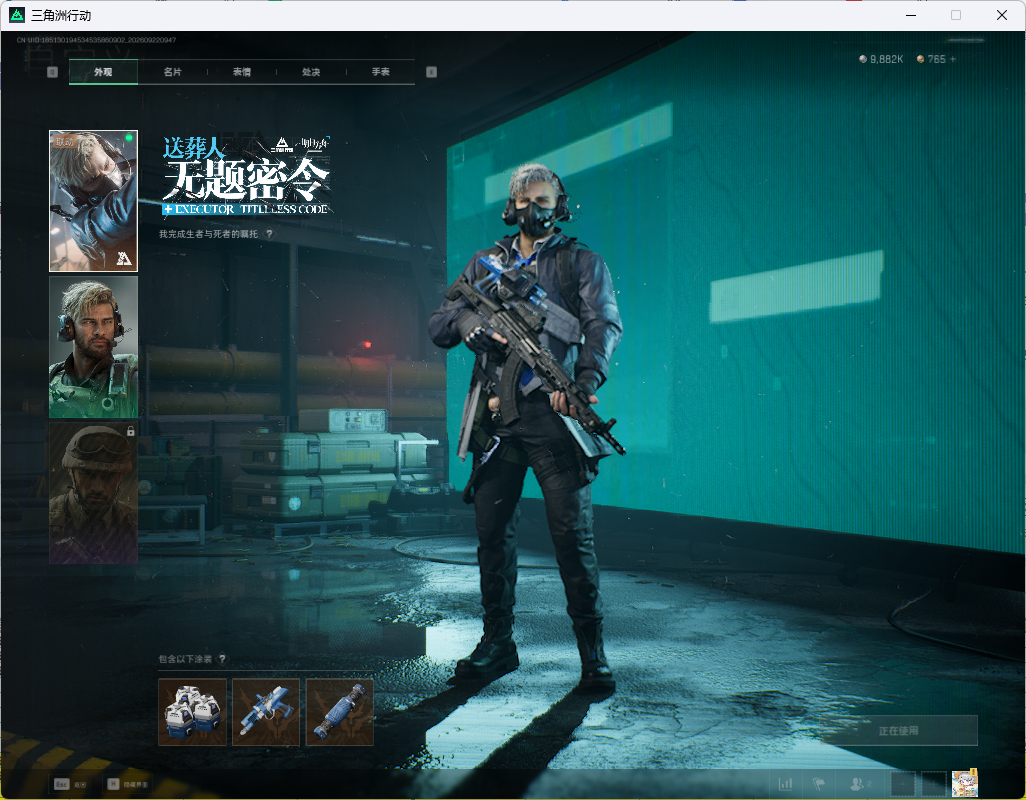
Task: Click the 包含以下涂装 label
Action: point(185,659)
